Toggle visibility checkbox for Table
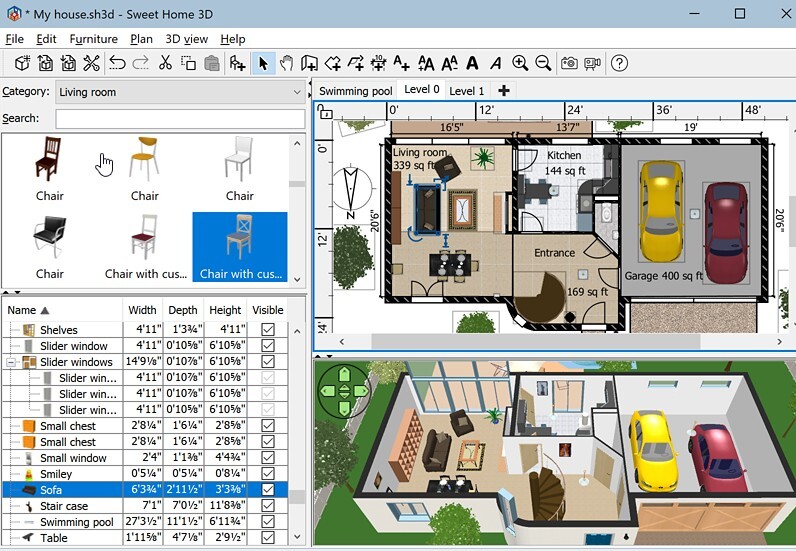This screenshot has height=551, width=796. (268, 537)
